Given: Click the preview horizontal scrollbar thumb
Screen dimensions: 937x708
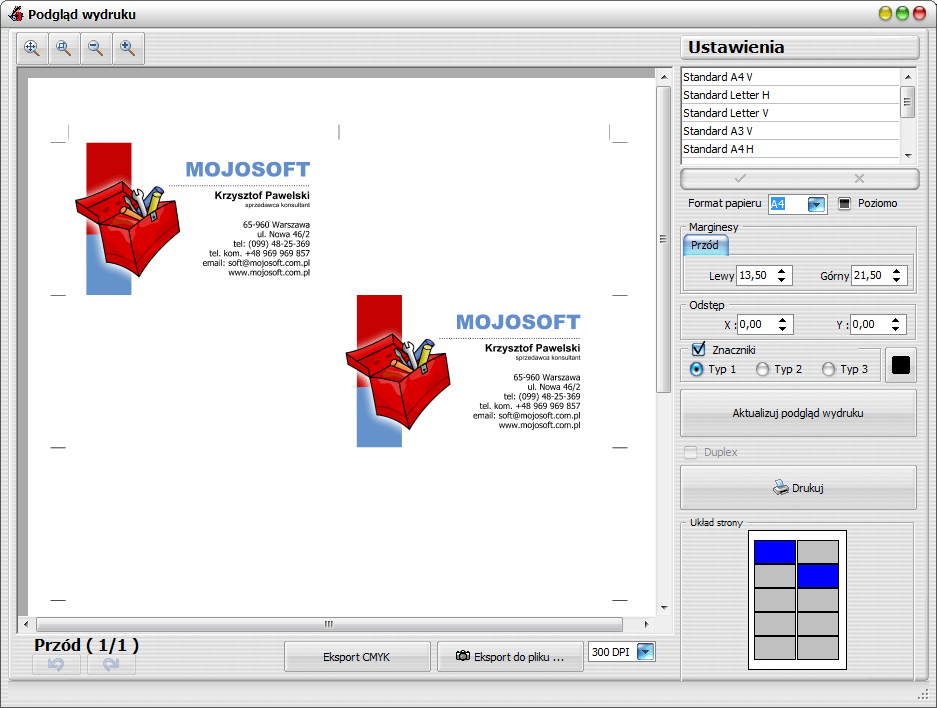Looking at the screenshot, I should (329, 624).
